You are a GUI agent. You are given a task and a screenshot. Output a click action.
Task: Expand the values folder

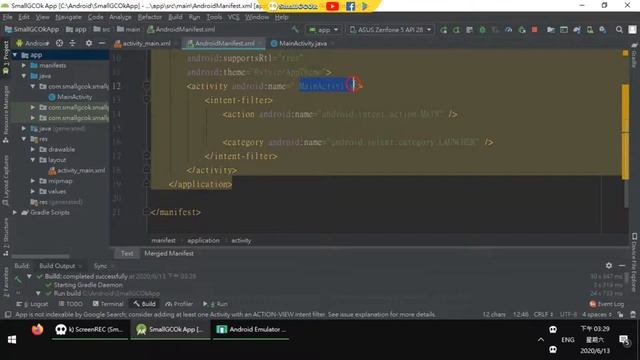click(x=33, y=191)
